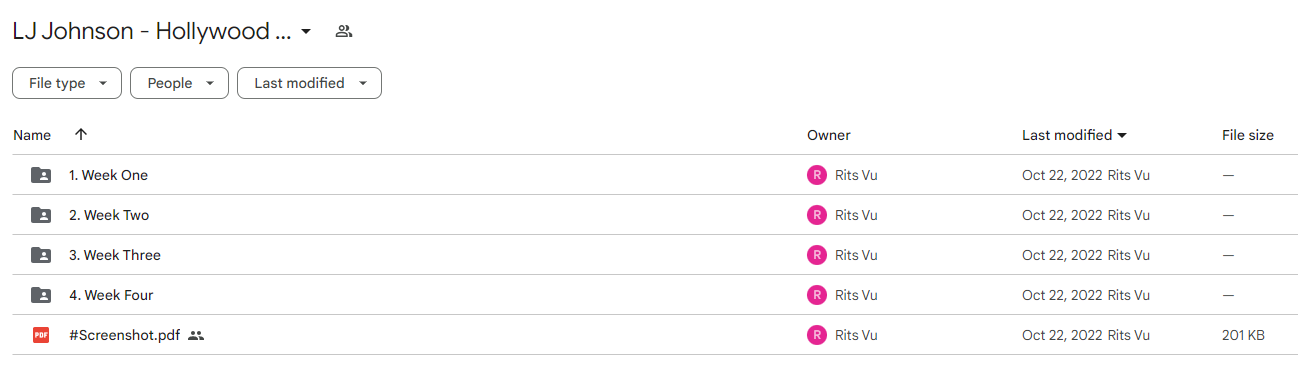Select the 3. Week Three folder row
Viewport: 1298px width, 387px height.
pos(655,255)
